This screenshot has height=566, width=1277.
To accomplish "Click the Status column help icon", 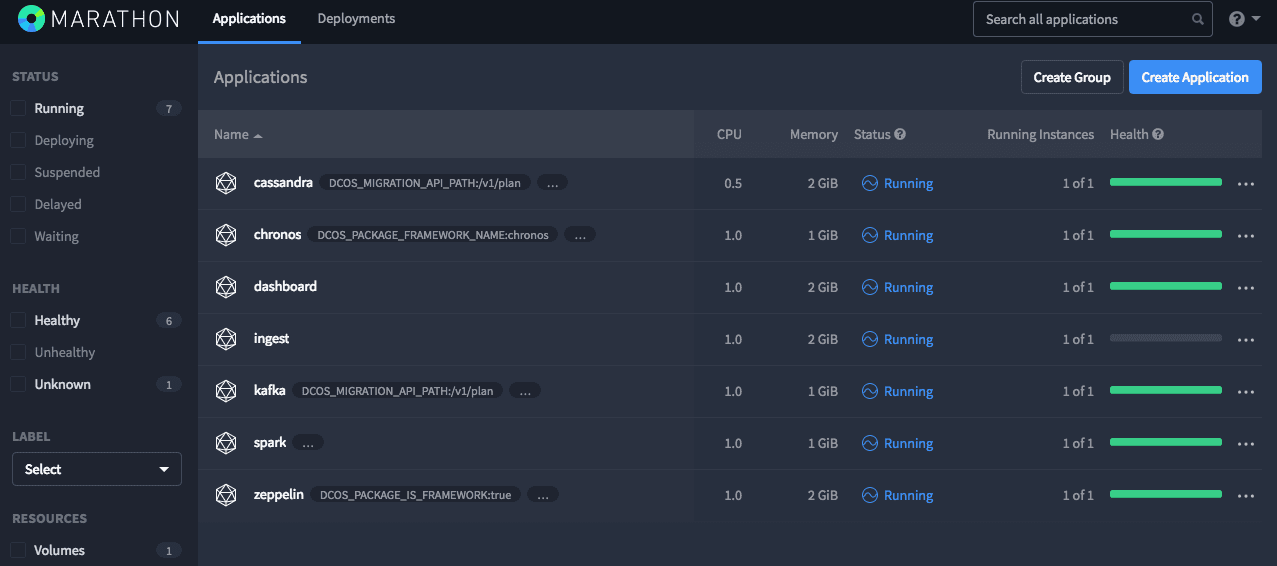I will (x=900, y=134).
